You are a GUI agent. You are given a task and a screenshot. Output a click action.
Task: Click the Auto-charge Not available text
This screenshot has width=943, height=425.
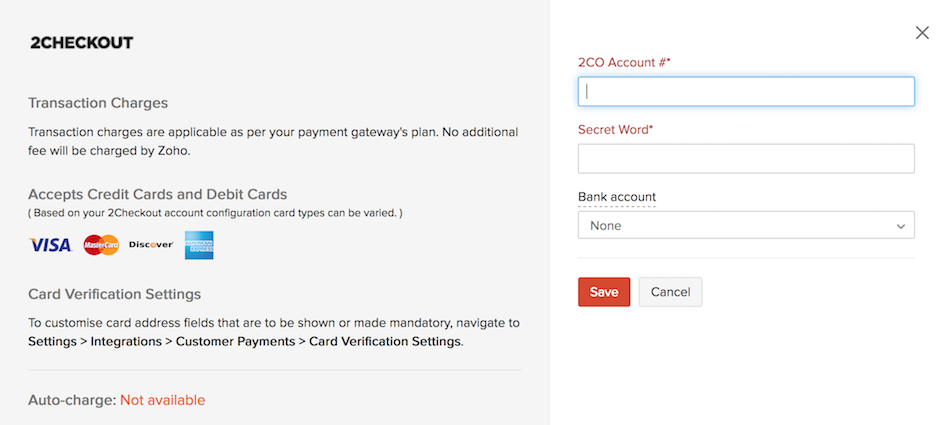point(162,400)
